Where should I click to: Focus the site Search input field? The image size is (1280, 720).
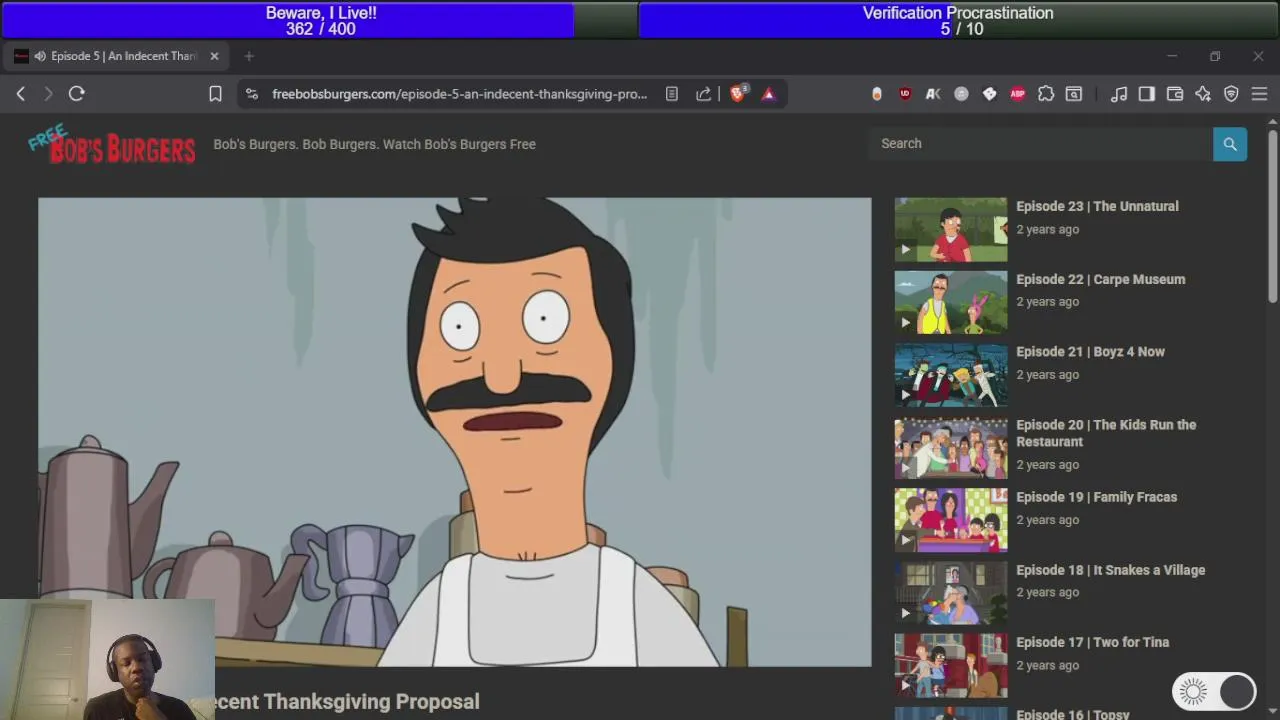[x=1040, y=144]
